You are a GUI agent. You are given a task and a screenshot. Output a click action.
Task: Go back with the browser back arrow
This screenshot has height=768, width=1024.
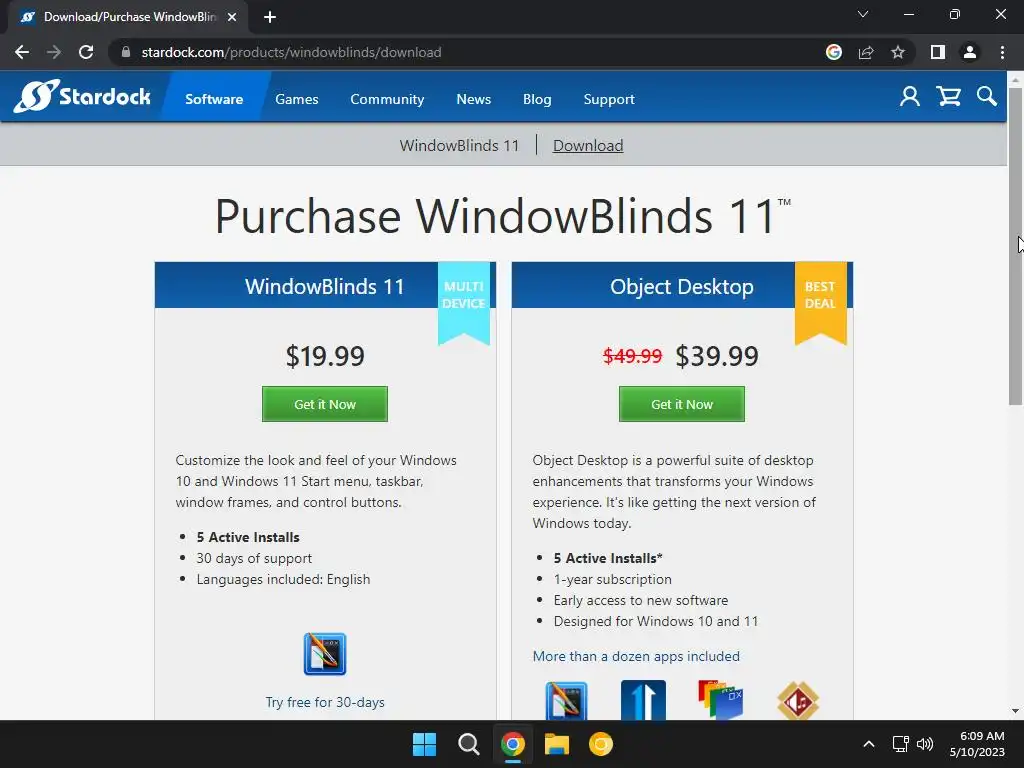coord(22,52)
